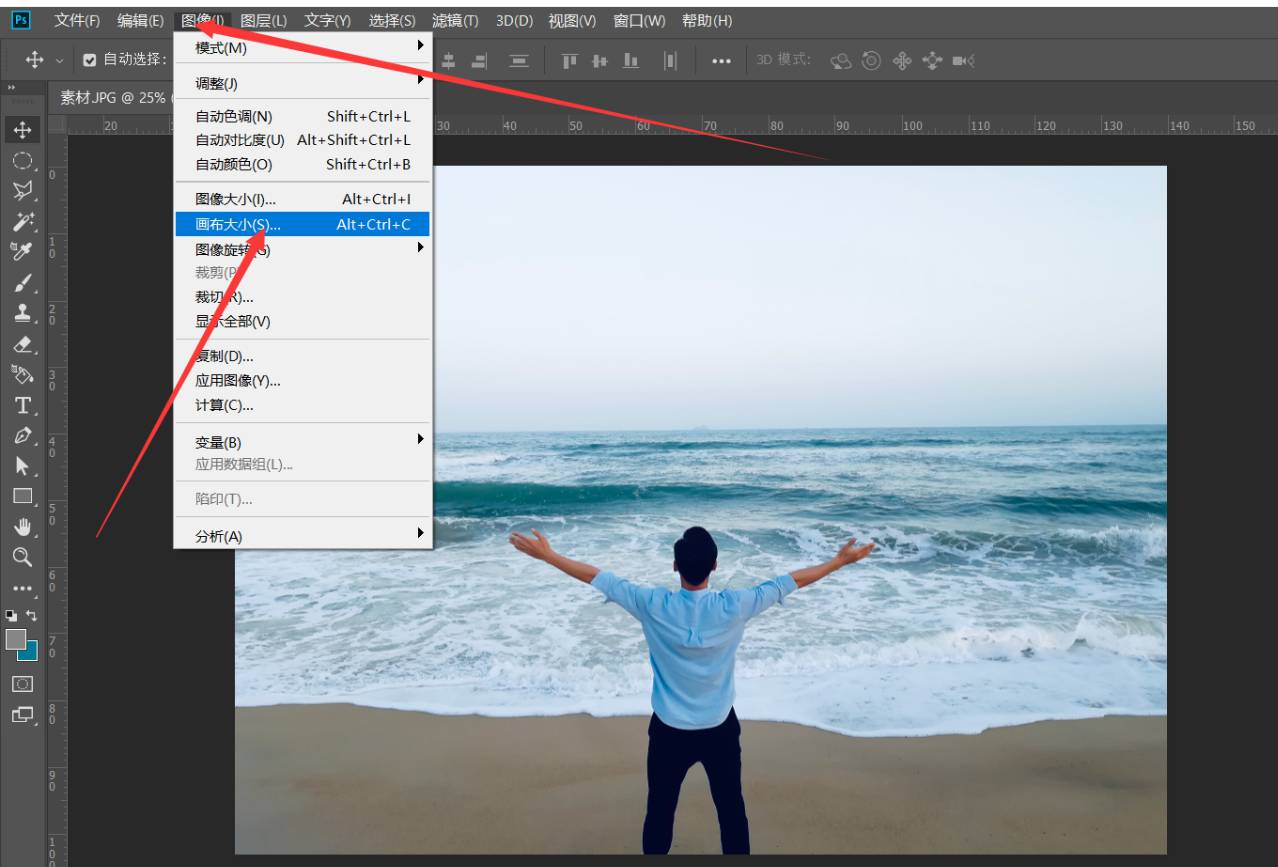Viewport: 1278px width, 867px height.
Task: Choose the Zoom tool
Action: point(22,554)
